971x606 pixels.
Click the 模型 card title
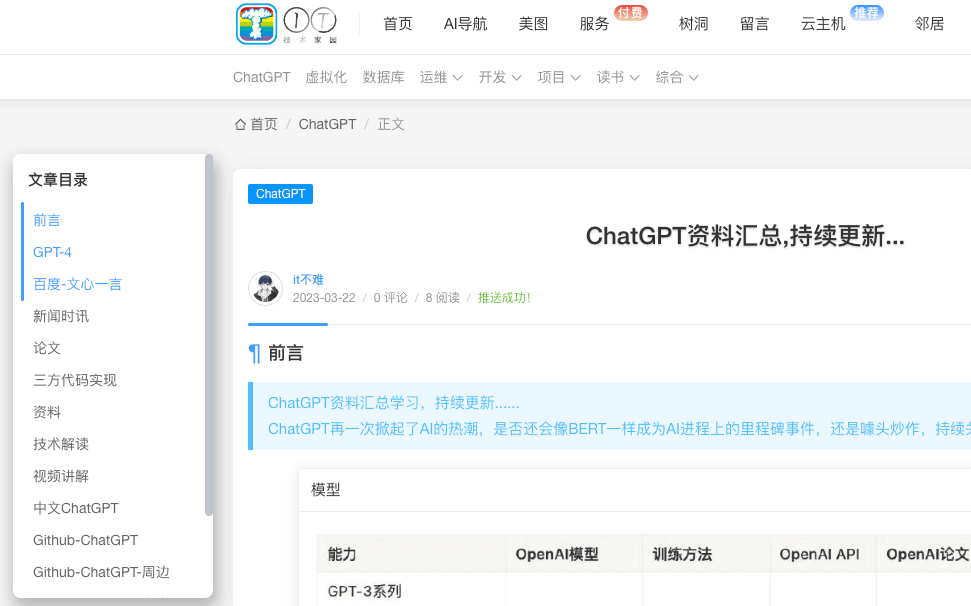pos(326,490)
